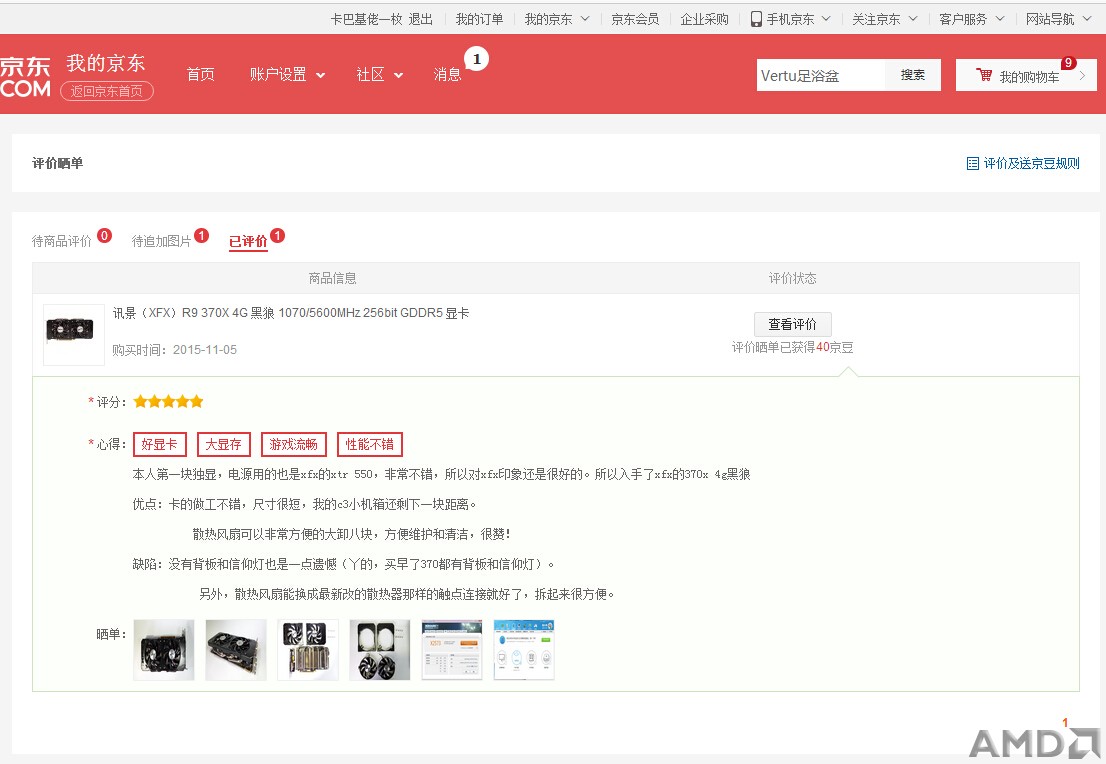The height and width of the screenshot is (764, 1106).
Task: Click the 评价状态 column header
Action: point(793,278)
